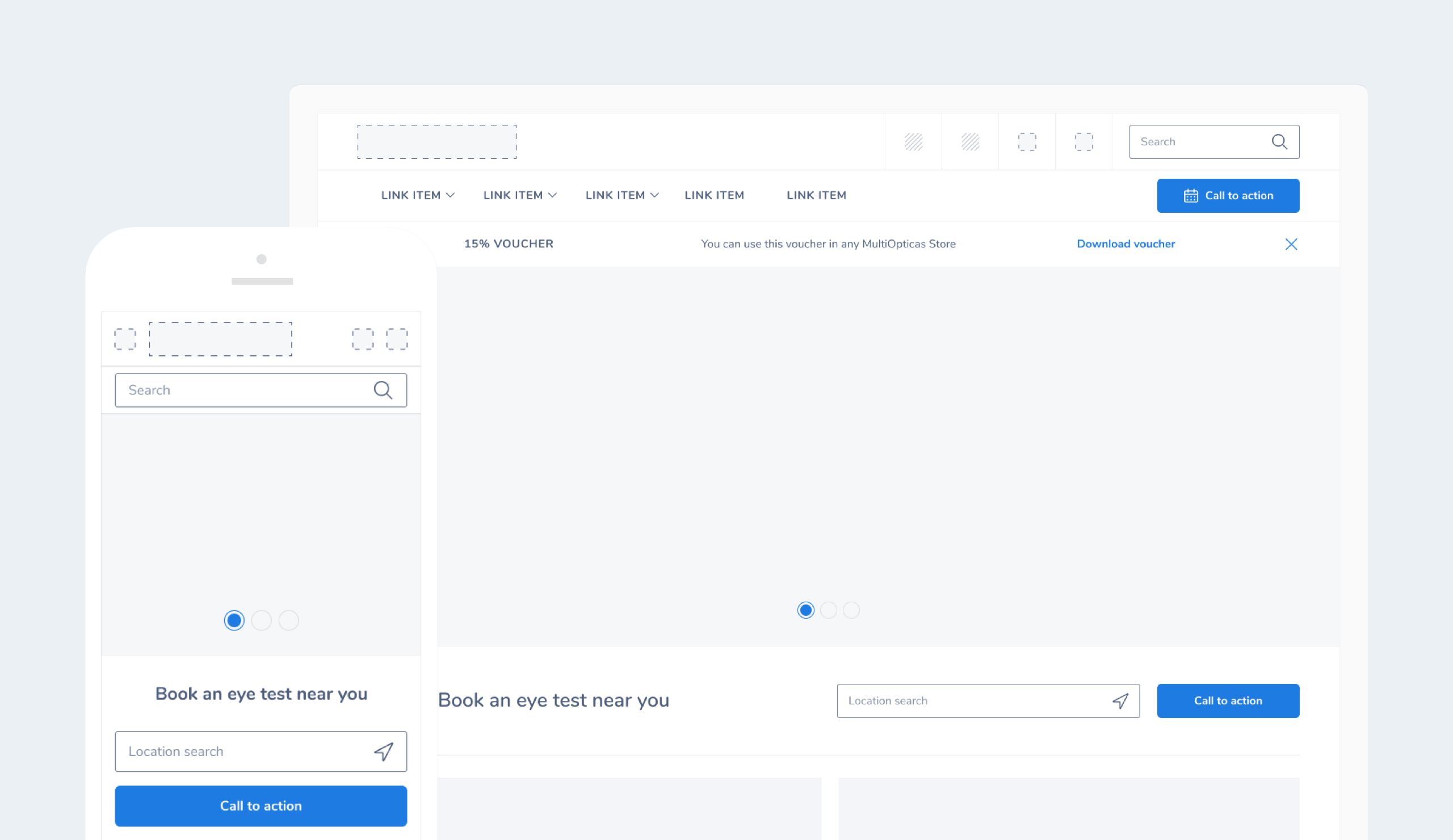Click the last dashed square icon in desktop header
1453x840 pixels.
tap(1084, 142)
